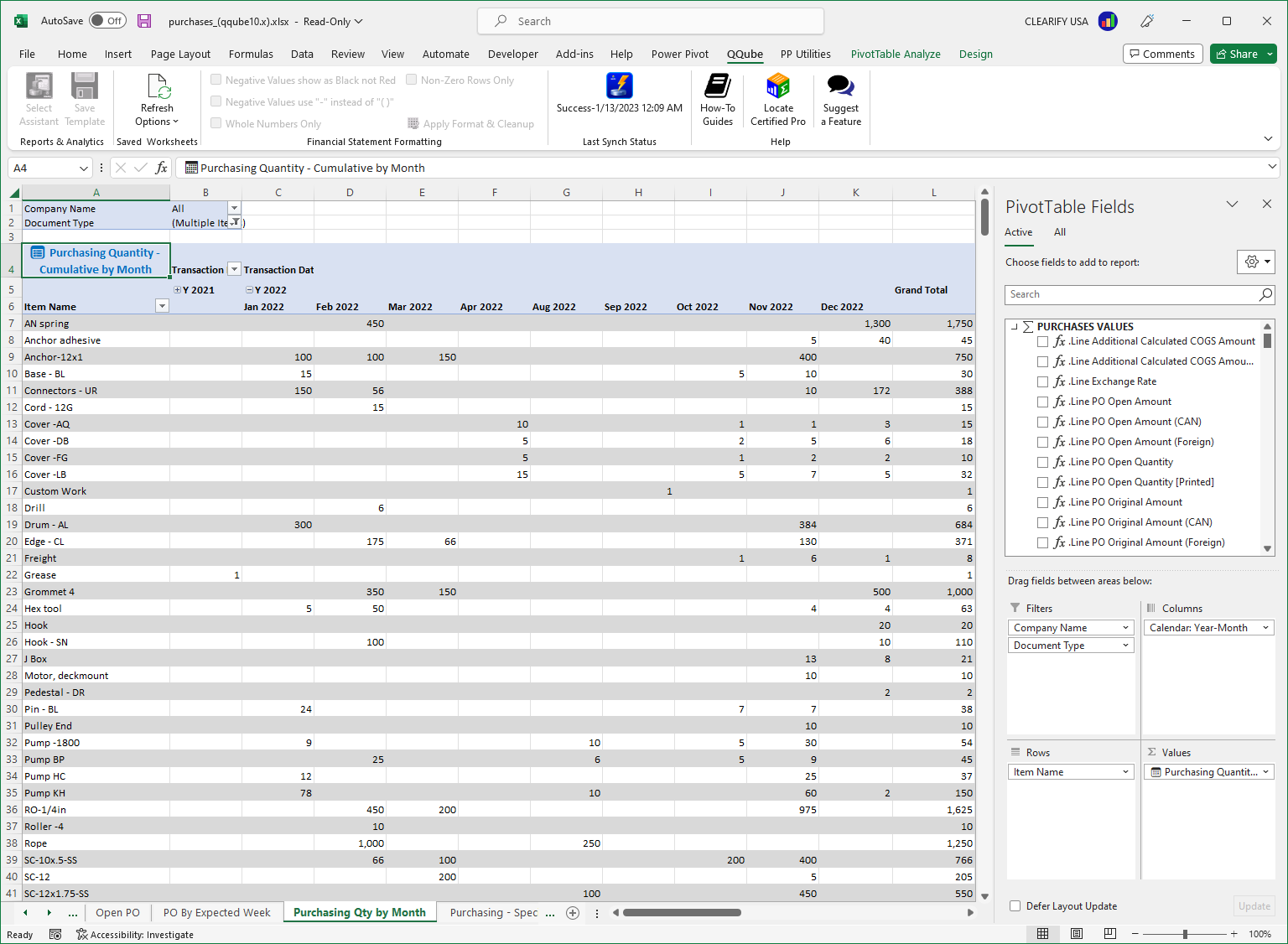The height and width of the screenshot is (944, 1288).
Task: Click Locate Certified Pro icon
Action: (778, 86)
